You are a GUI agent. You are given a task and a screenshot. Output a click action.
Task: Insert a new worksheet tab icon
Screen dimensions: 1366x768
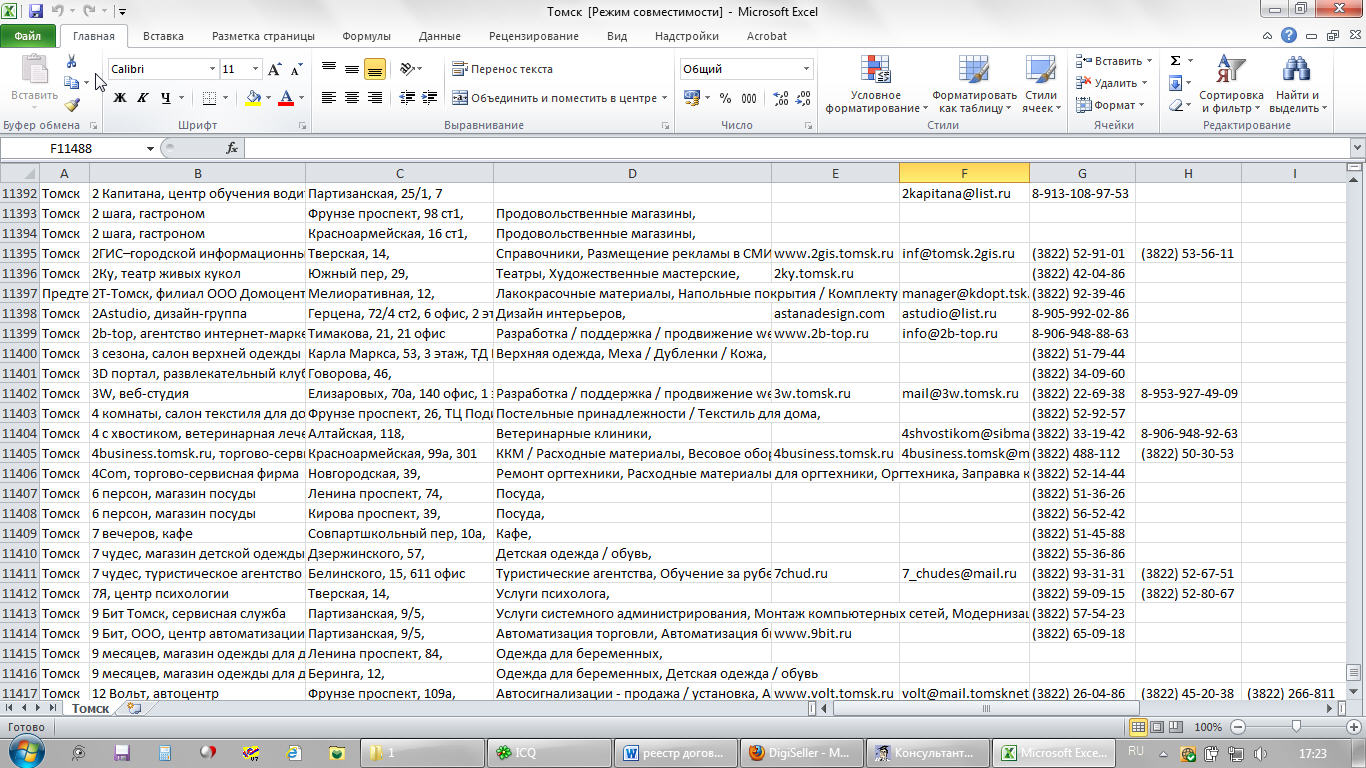pyautogui.click(x=134, y=708)
